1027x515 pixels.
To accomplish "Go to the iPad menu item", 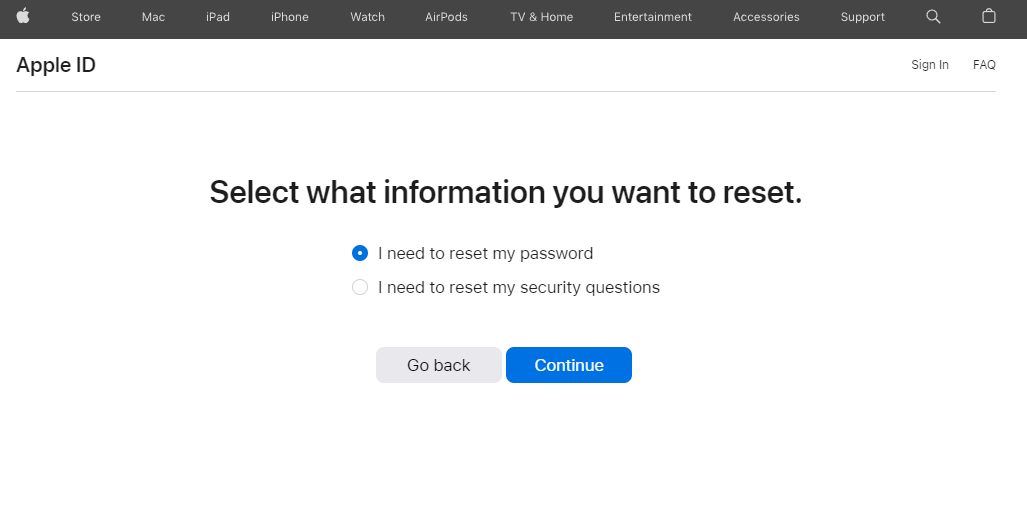I will 218,17.
